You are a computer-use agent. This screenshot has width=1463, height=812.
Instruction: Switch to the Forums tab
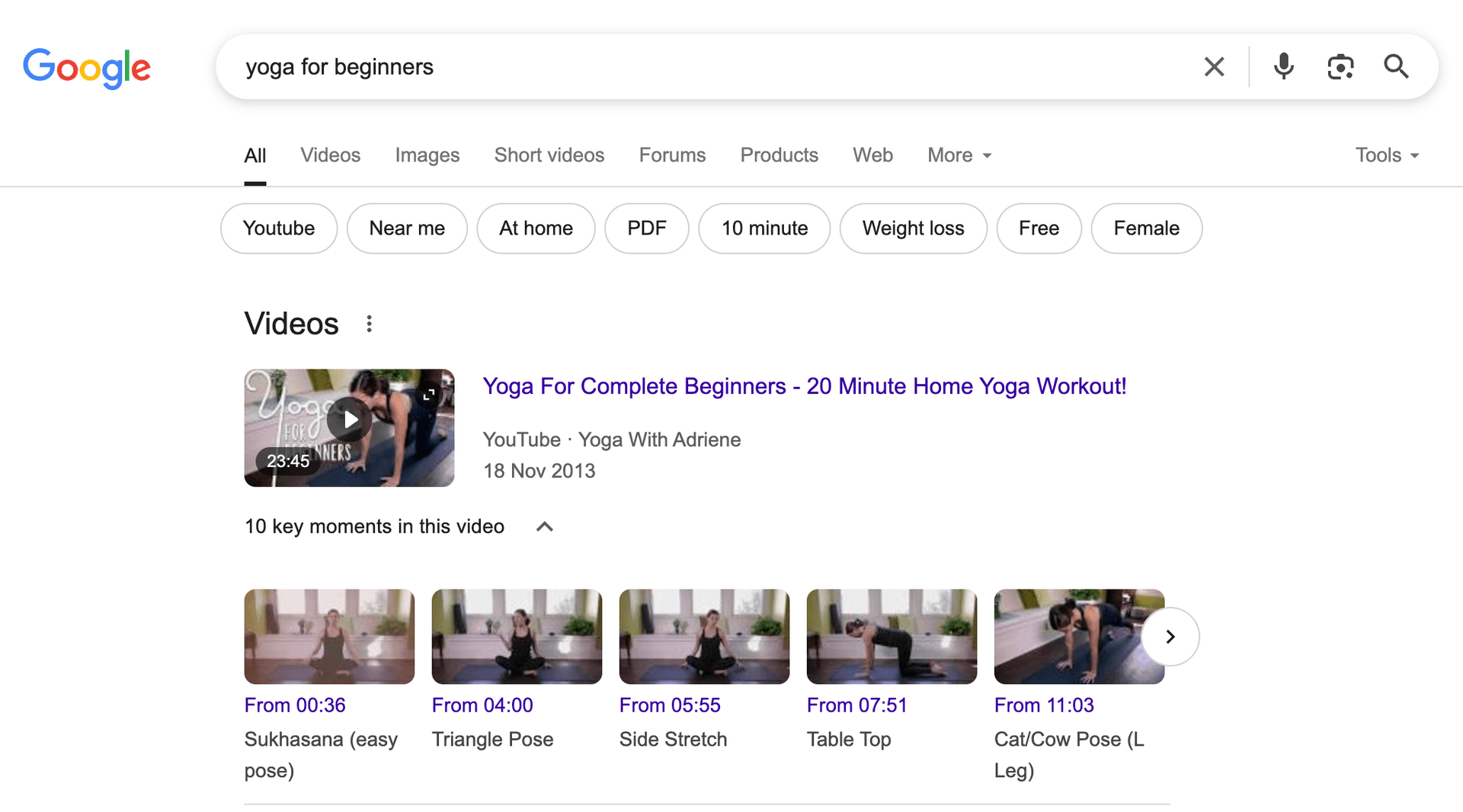(x=672, y=155)
